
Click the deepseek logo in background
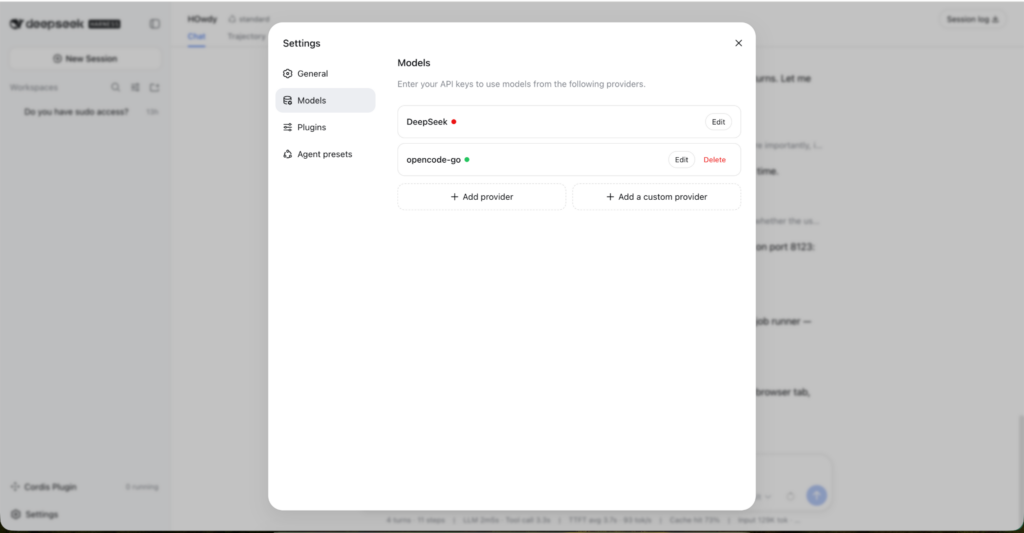47,24
